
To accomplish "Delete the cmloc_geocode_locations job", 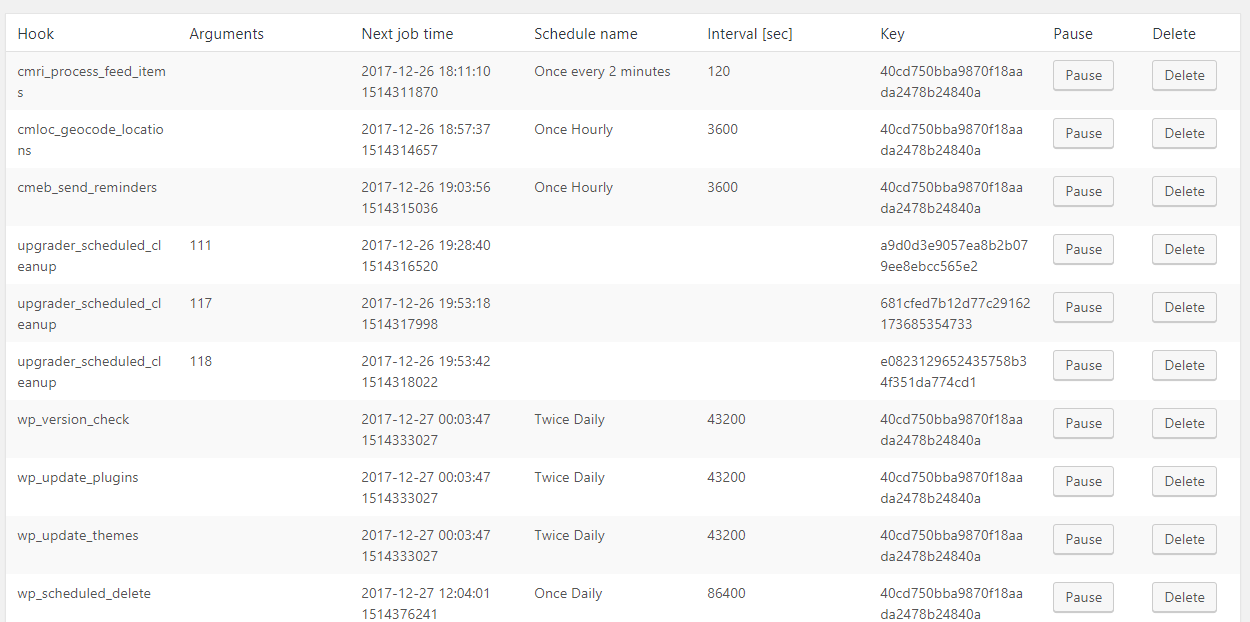I will (1184, 134).
